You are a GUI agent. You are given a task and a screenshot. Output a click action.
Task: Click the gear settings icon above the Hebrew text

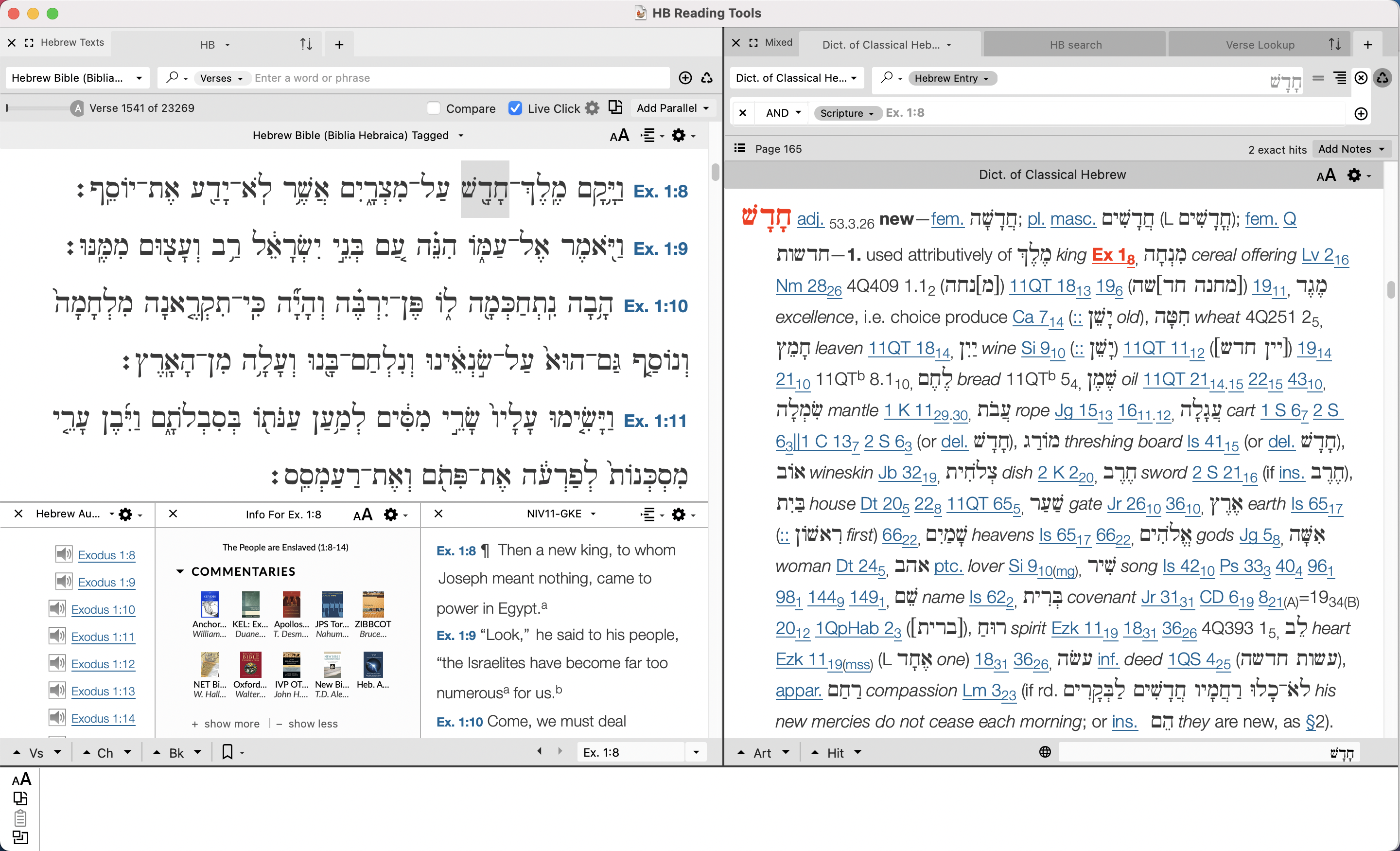[x=680, y=135]
